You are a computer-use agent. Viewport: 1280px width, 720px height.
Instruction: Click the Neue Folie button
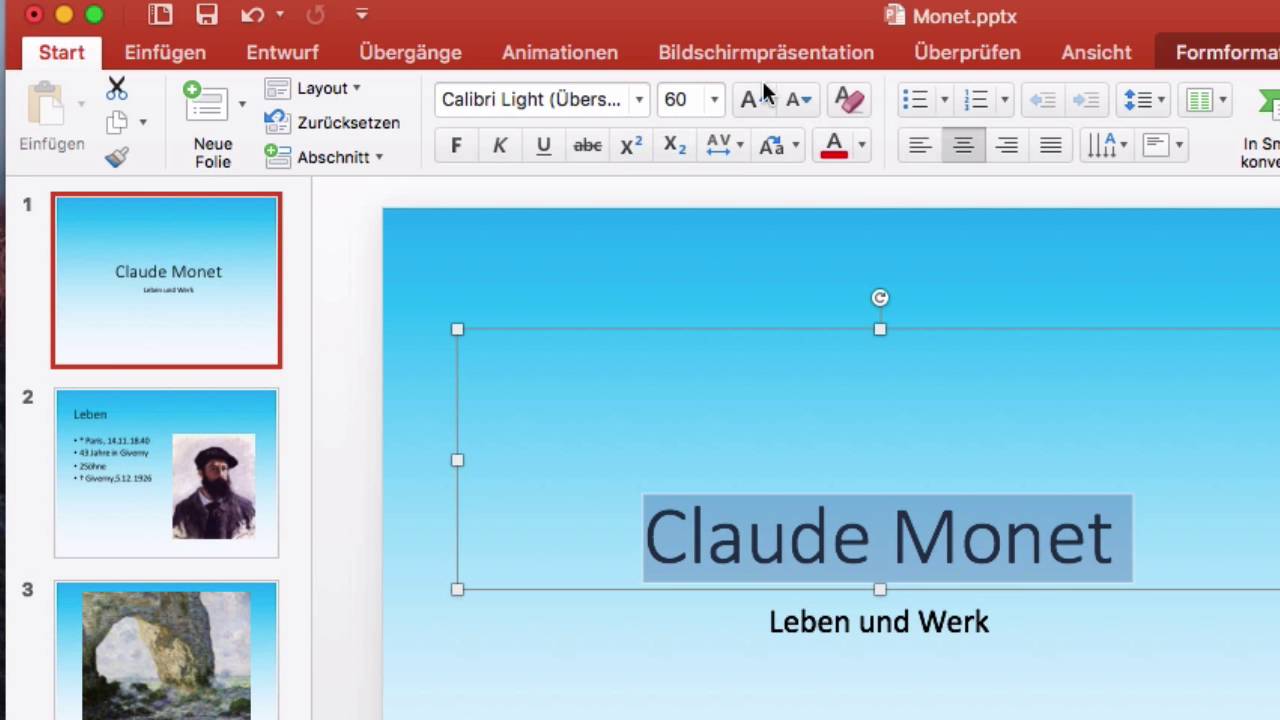[212, 125]
